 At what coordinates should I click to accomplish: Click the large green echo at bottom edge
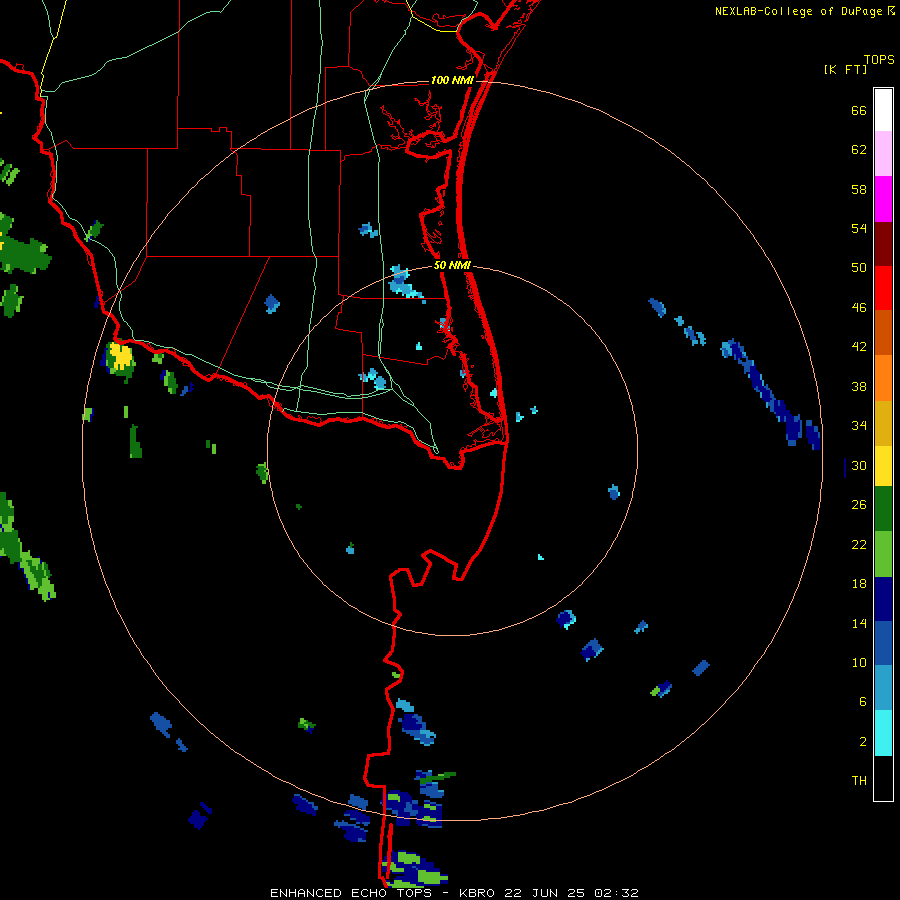(x=415, y=870)
